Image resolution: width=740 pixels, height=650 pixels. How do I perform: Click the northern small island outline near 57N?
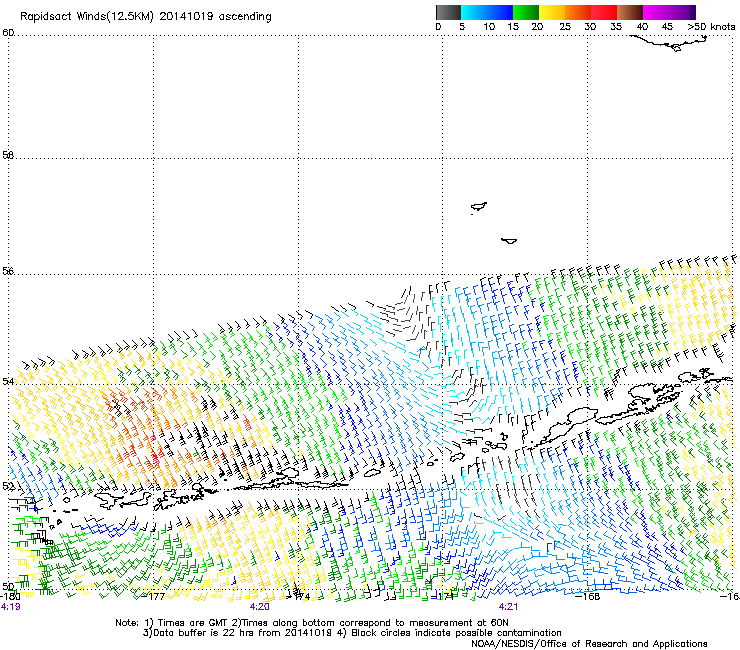479,207
